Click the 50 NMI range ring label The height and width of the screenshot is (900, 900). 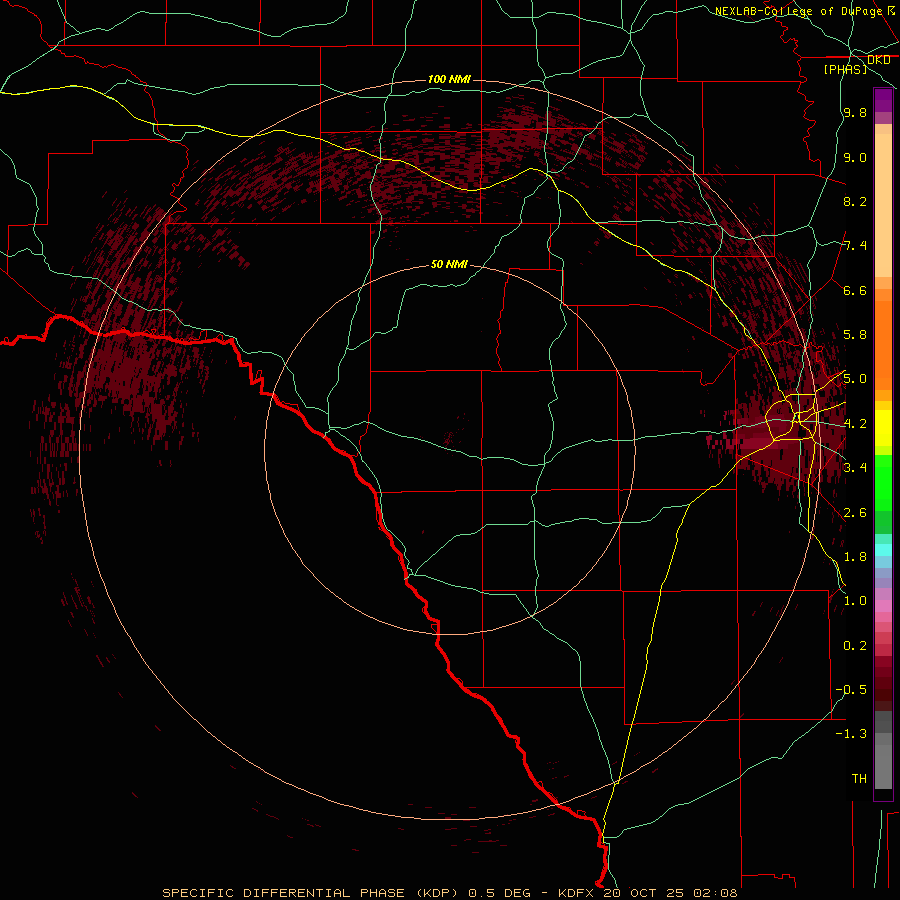click(x=449, y=264)
